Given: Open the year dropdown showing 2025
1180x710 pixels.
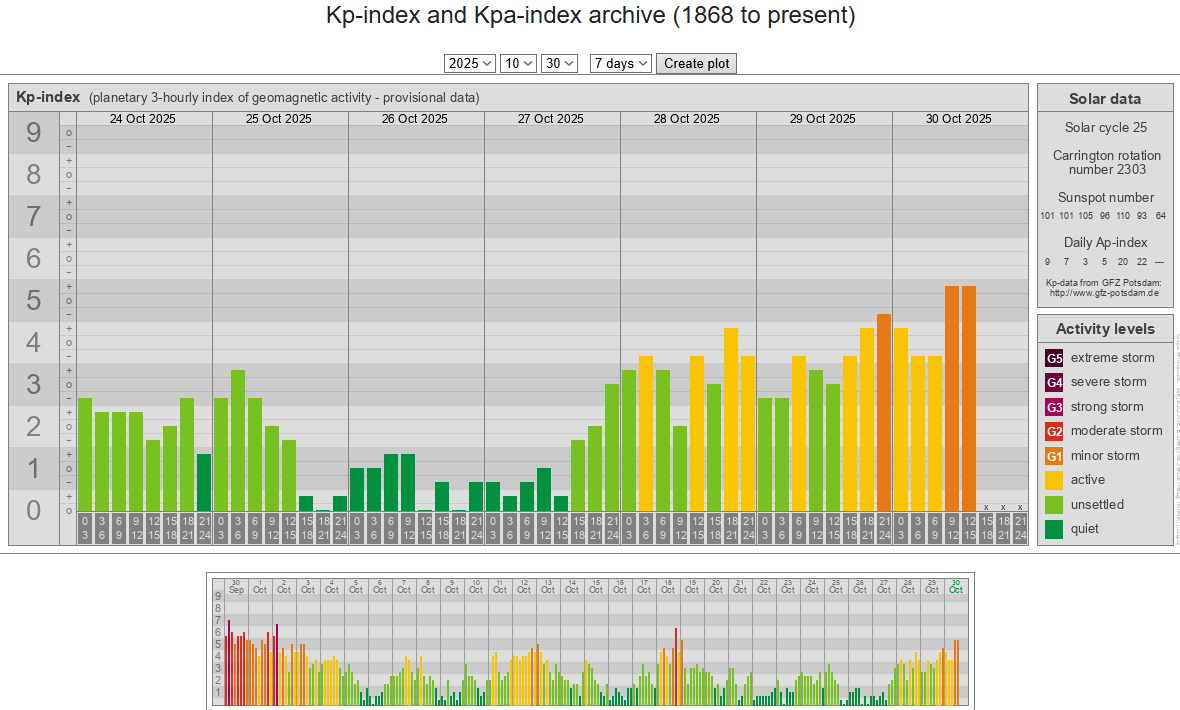Looking at the screenshot, I should (470, 63).
